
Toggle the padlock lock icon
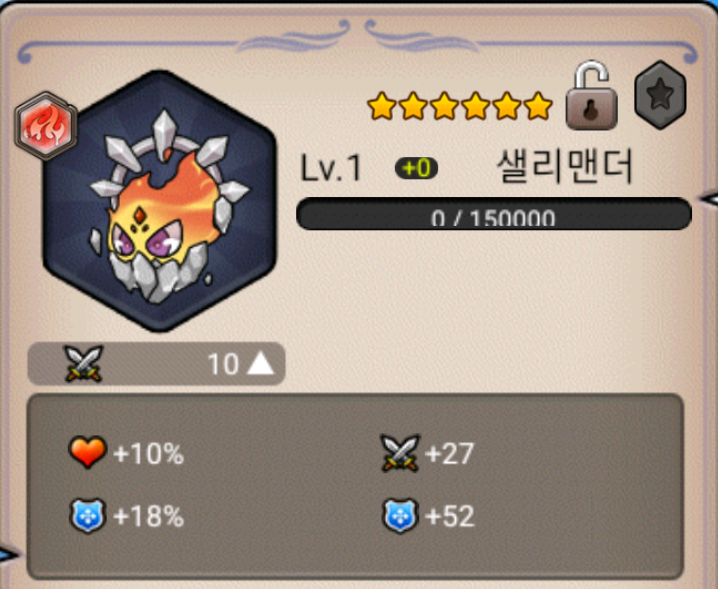[x=591, y=95]
